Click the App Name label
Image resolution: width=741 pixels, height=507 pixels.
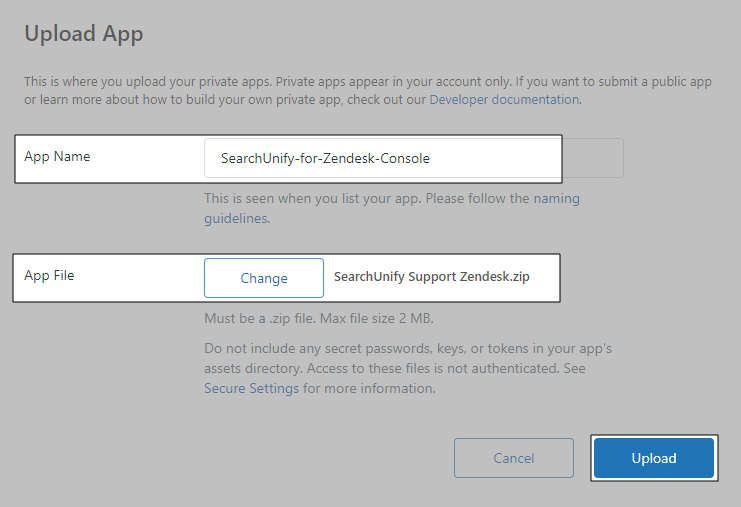[57, 156]
